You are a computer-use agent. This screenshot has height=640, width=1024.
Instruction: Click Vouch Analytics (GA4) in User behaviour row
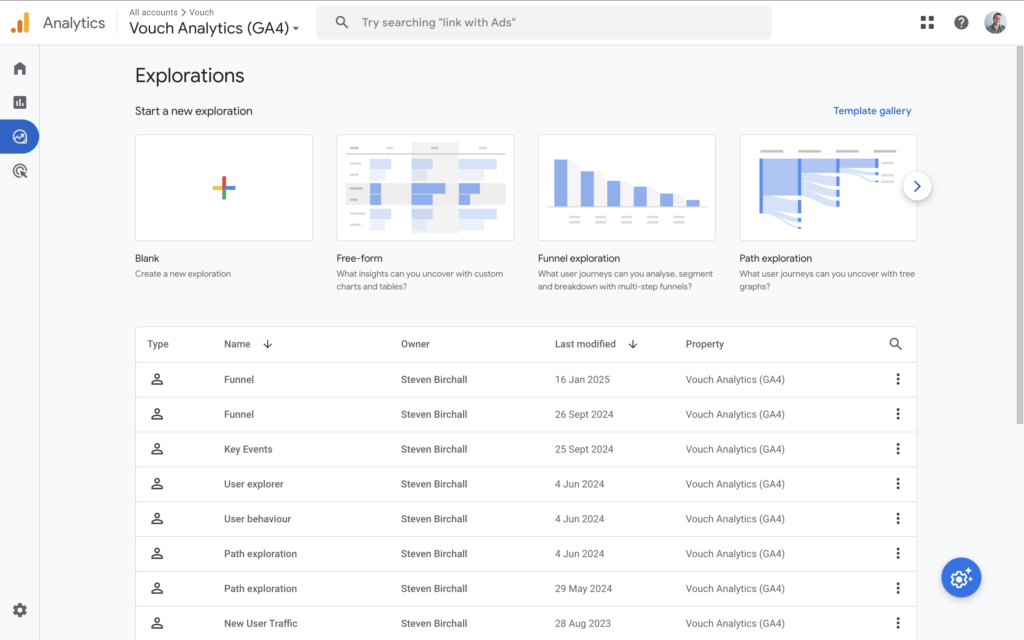735,519
